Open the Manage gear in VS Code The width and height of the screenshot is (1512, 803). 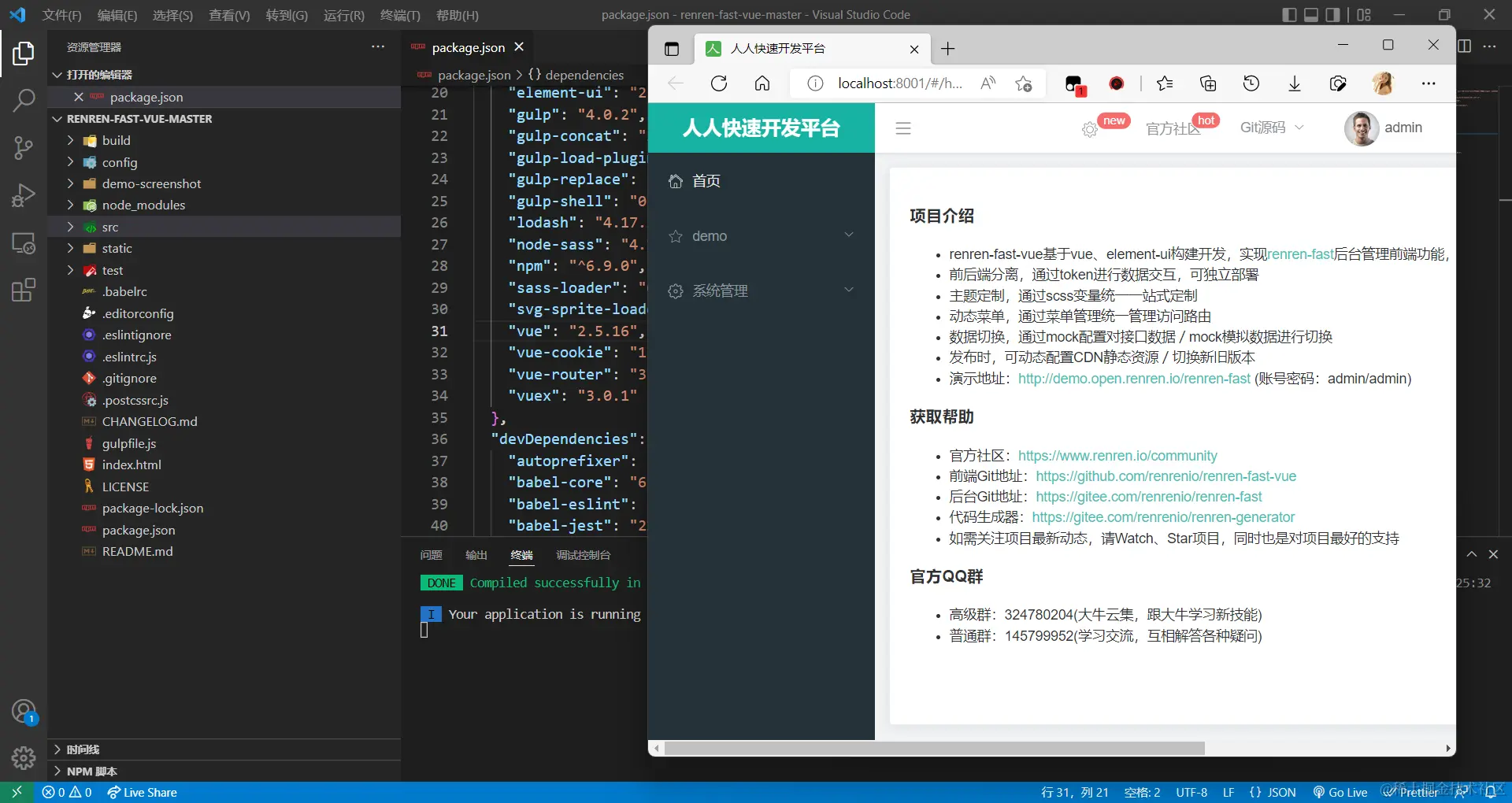(x=24, y=758)
